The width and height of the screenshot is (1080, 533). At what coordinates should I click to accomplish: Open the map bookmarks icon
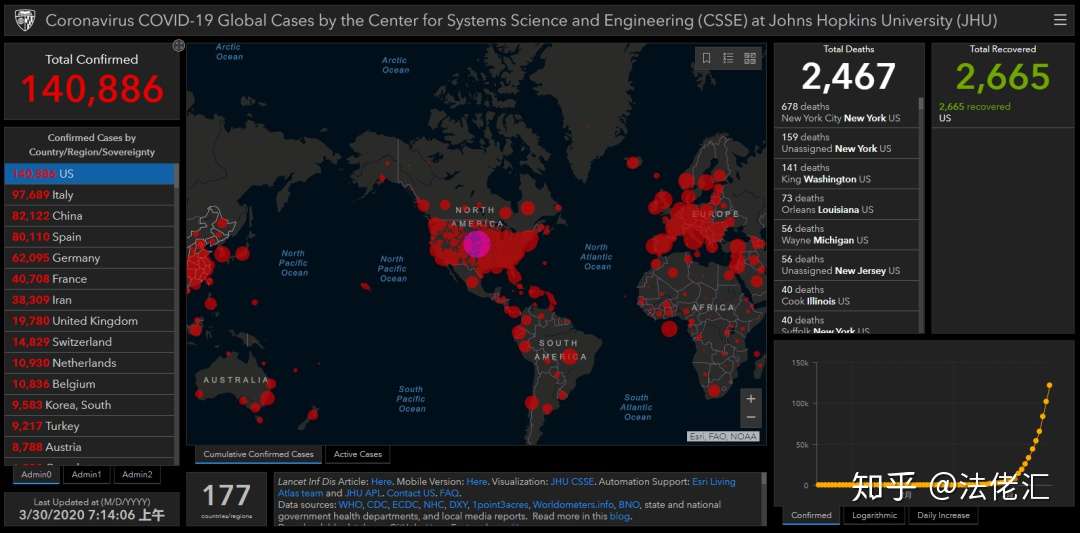[707, 59]
